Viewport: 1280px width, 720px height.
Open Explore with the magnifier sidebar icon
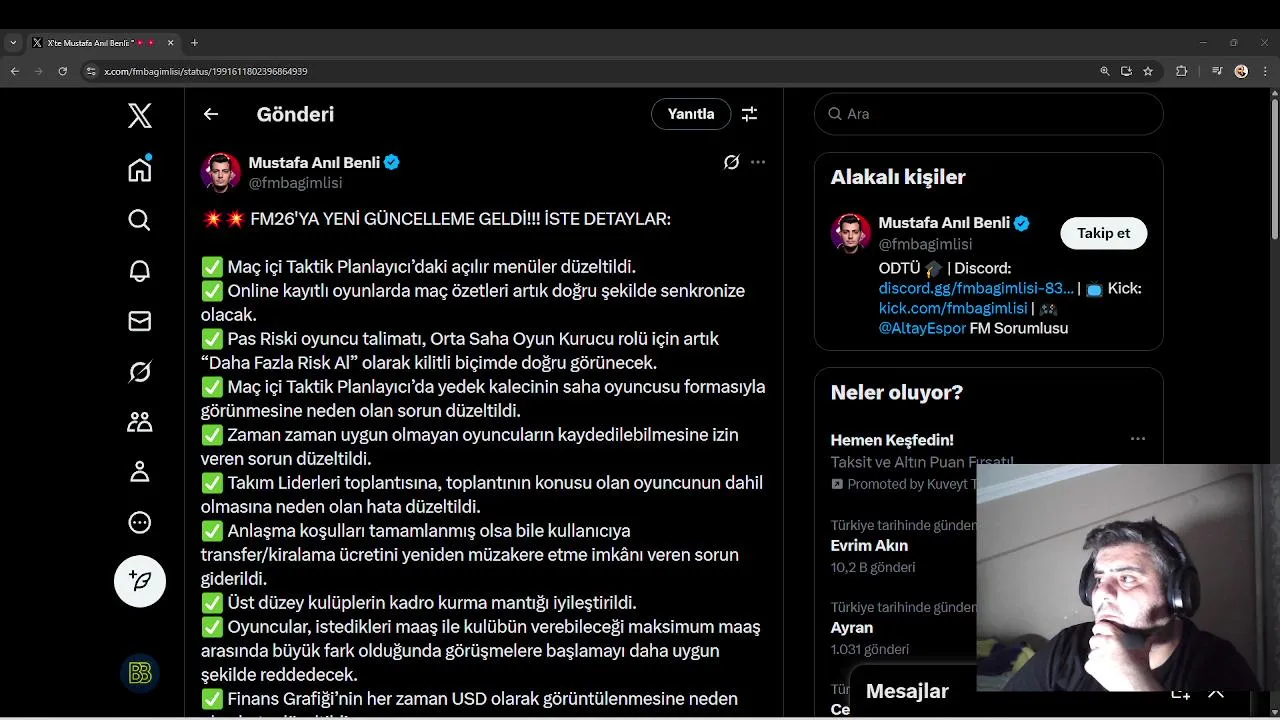click(140, 220)
